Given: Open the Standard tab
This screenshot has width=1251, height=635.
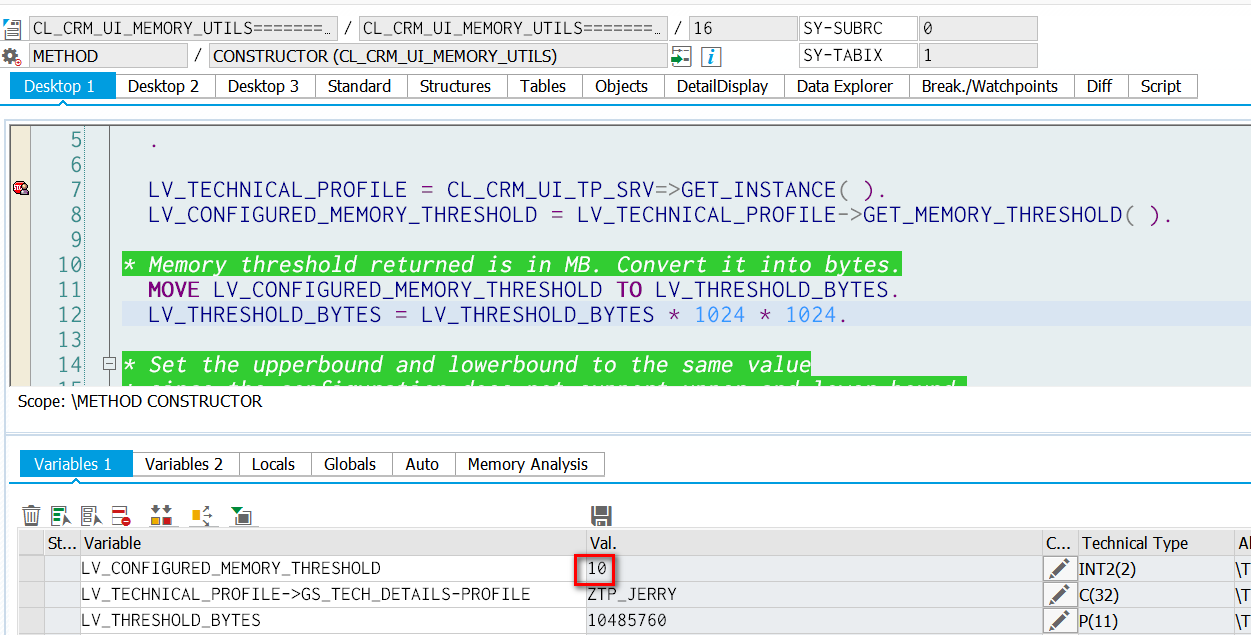Looking at the screenshot, I should (359, 86).
